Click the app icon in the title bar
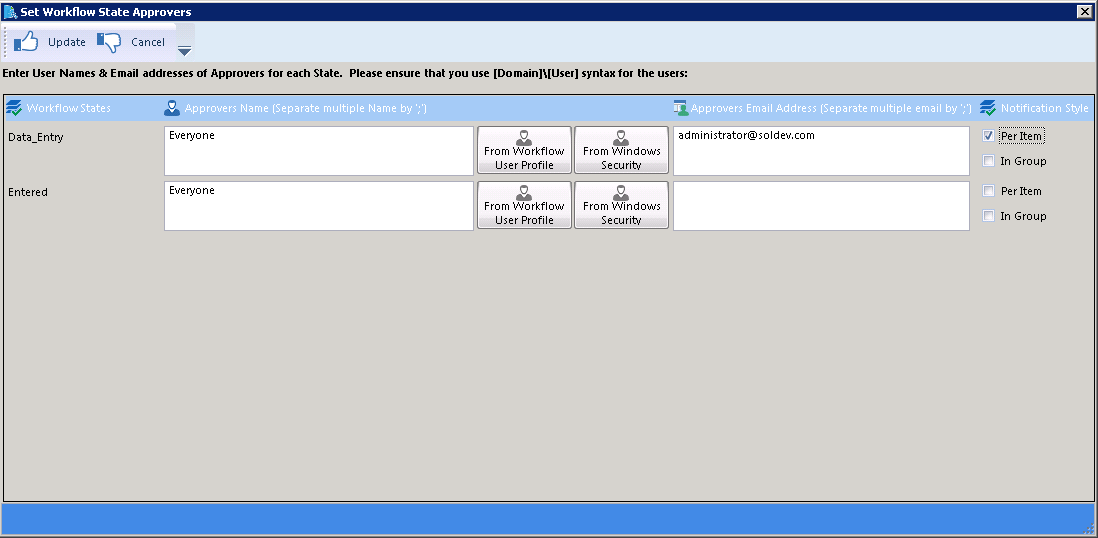The height and width of the screenshot is (538, 1098). 10,12
